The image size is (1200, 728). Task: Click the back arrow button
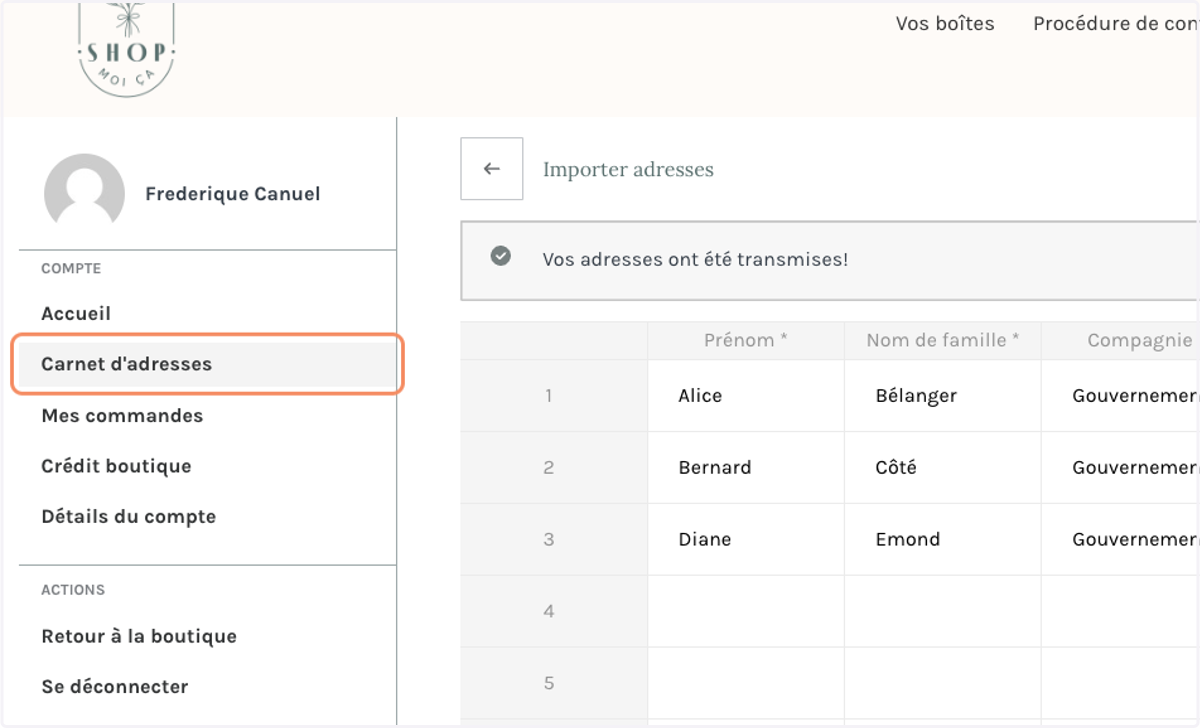[x=491, y=169]
